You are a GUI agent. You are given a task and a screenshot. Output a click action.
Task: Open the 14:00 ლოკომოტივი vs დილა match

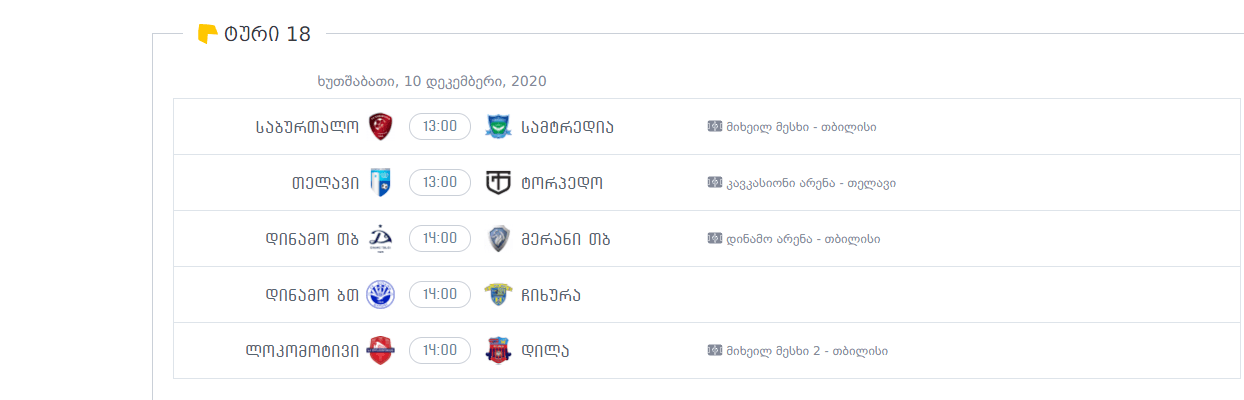[x=440, y=350]
